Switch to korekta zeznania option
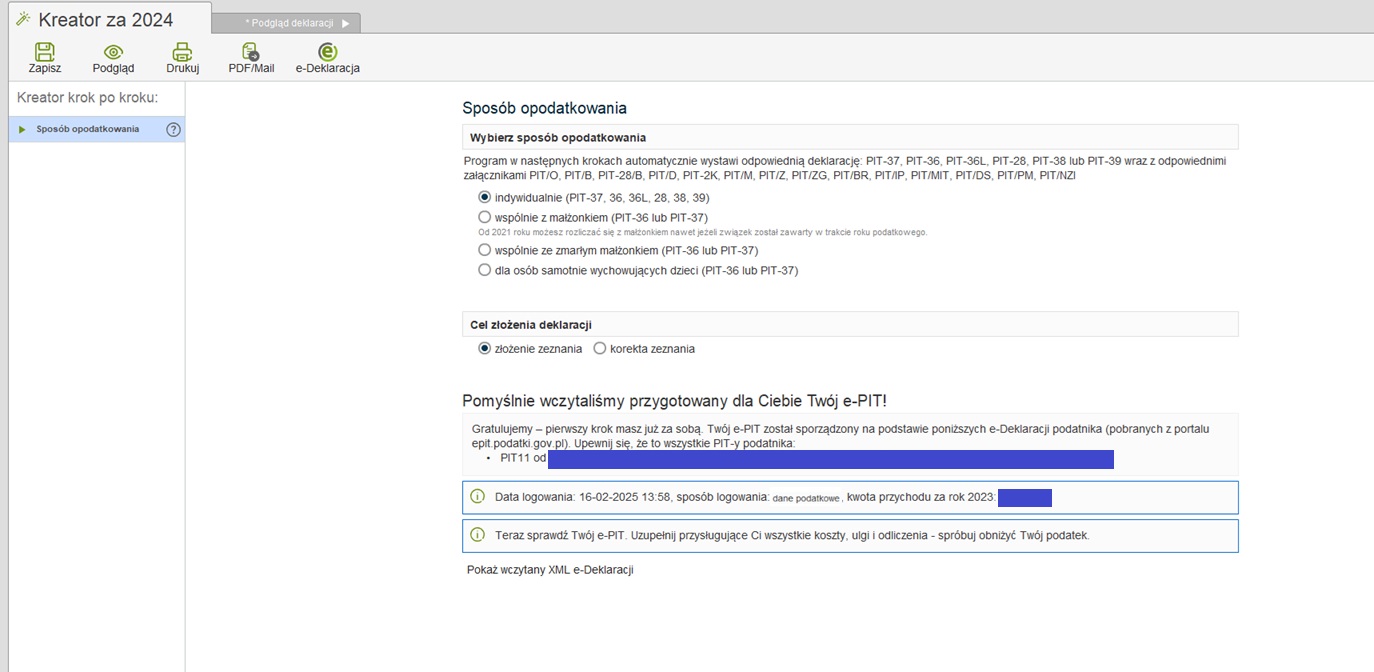1374x672 pixels. pyautogui.click(x=600, y=349)
